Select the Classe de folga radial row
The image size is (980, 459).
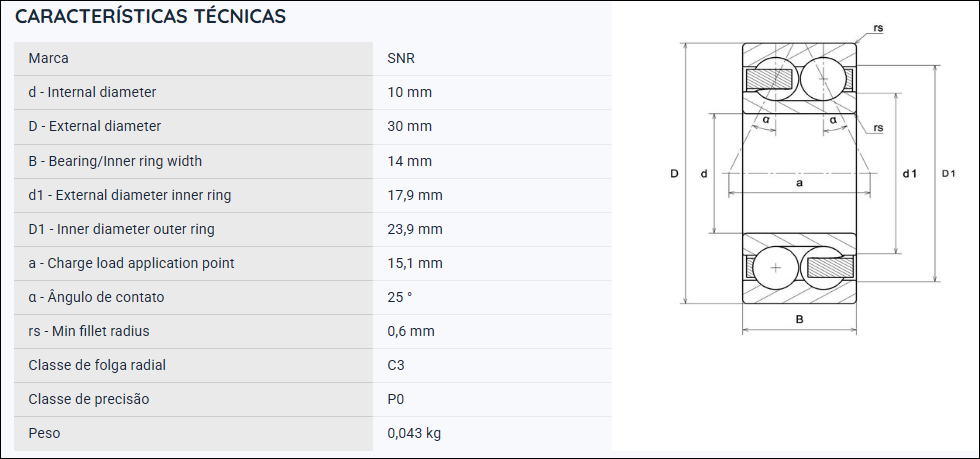pyautogui.click(x=312, y=365)
